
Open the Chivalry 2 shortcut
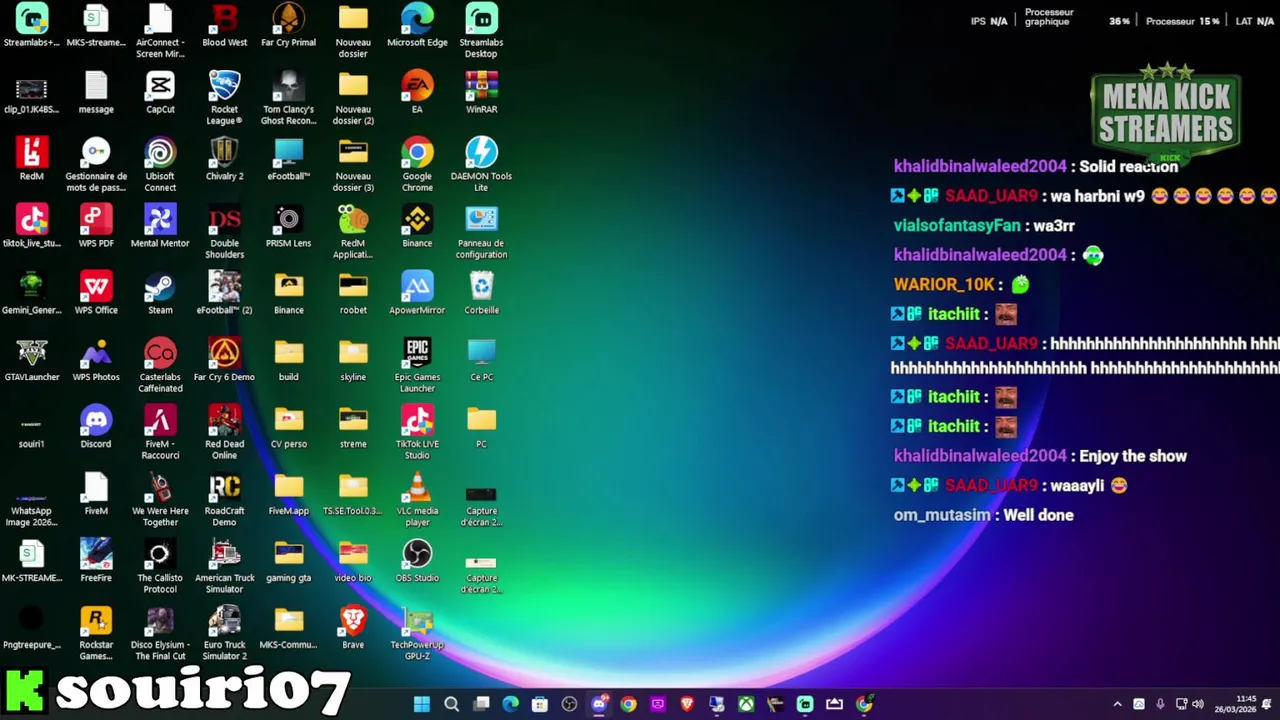click(x=224, y=160)
